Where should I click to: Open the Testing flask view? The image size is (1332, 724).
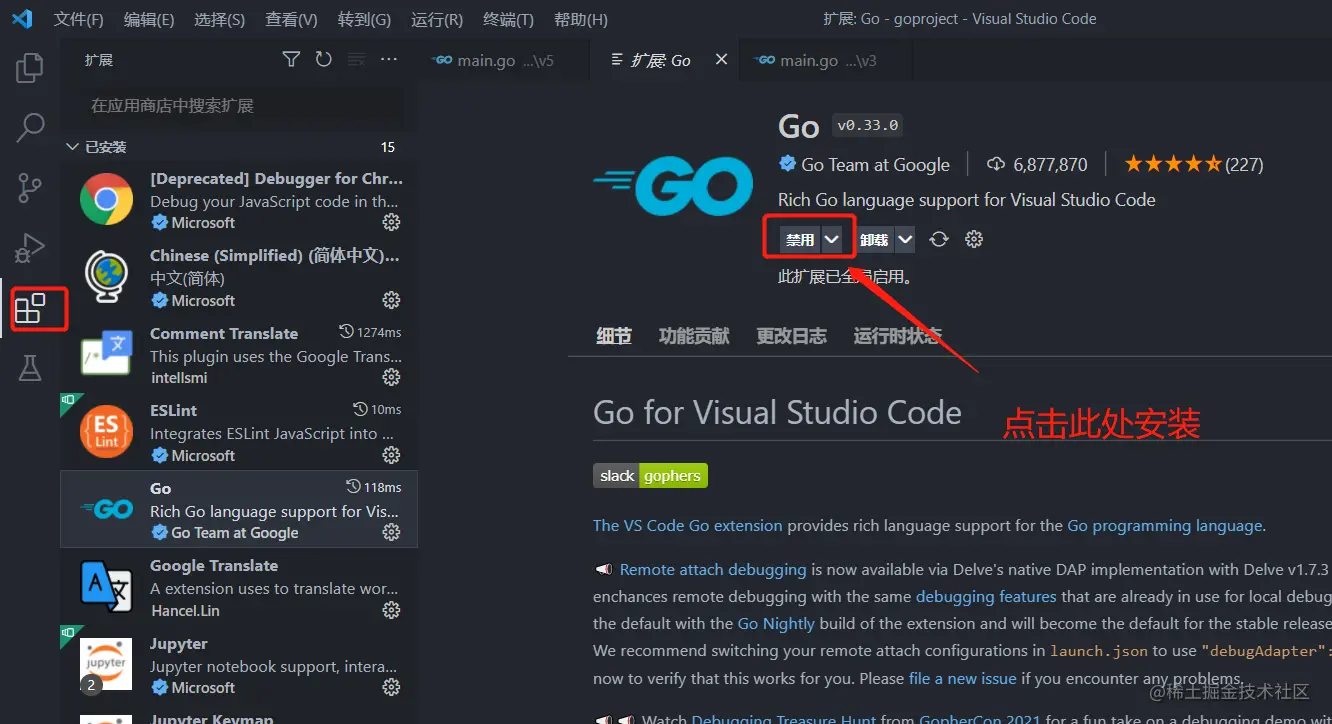tap(30, 368)
